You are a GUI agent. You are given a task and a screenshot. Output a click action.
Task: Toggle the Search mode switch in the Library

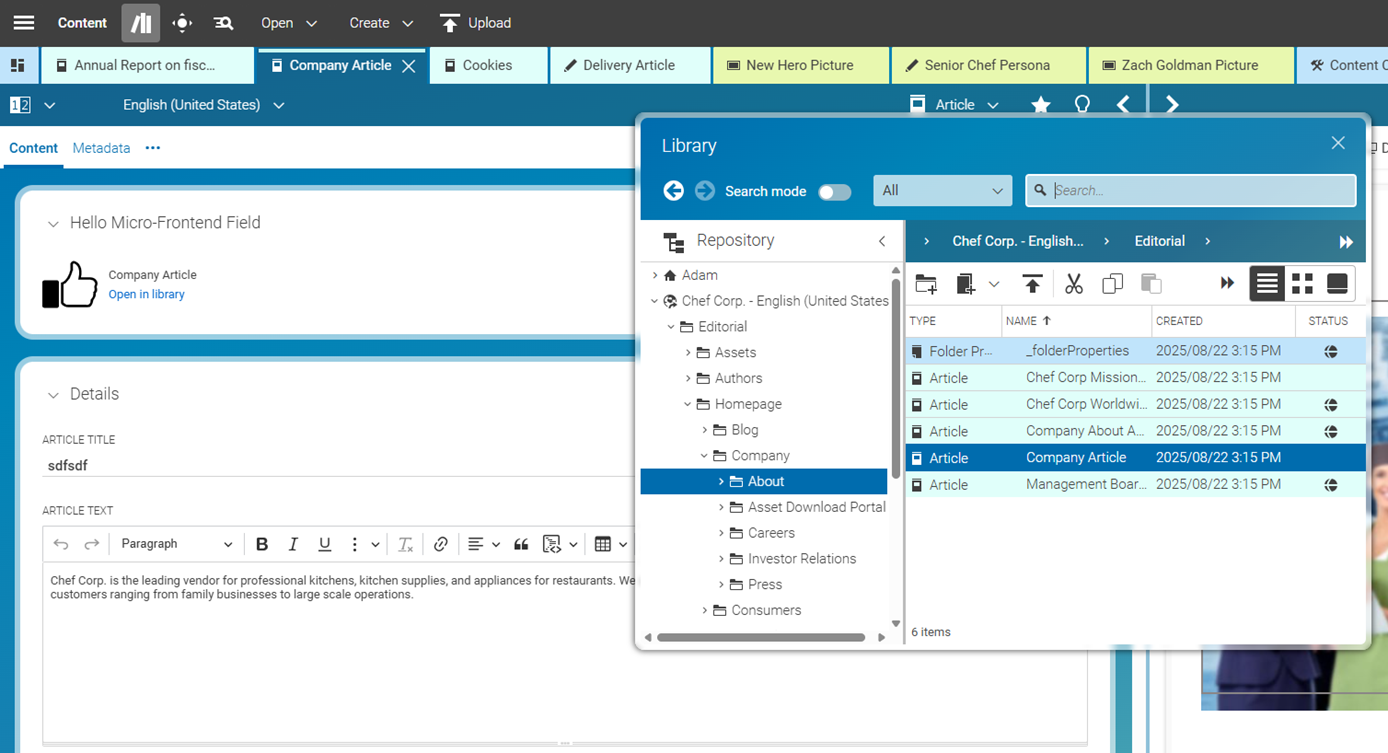[834, 191]
